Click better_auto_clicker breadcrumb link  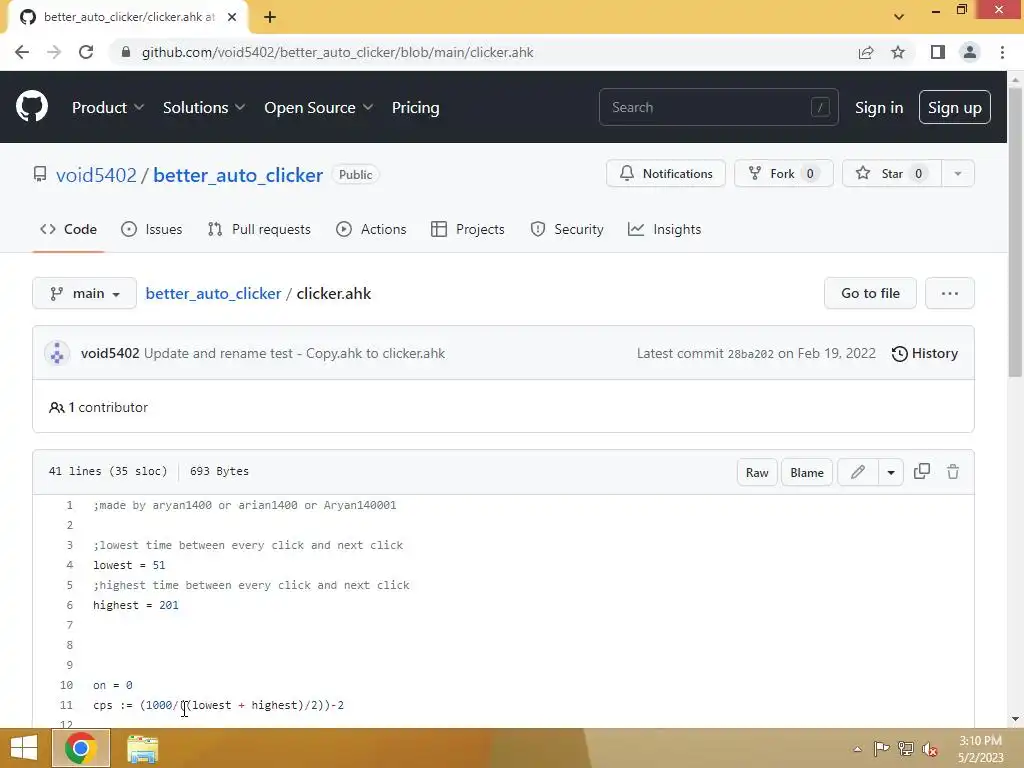[213, 294]
